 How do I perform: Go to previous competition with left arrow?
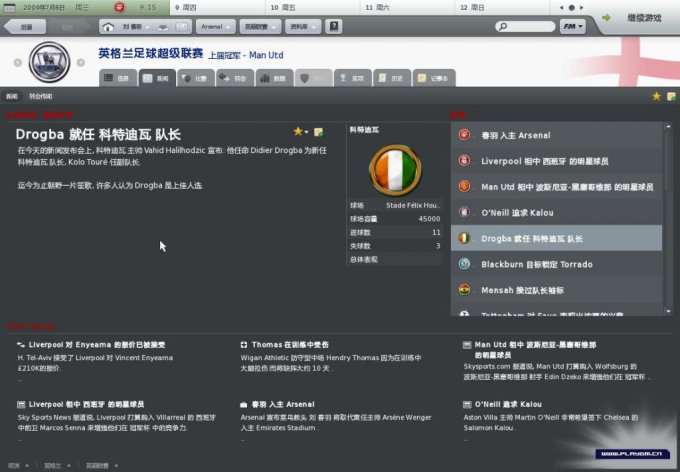[x=18, y=62]
